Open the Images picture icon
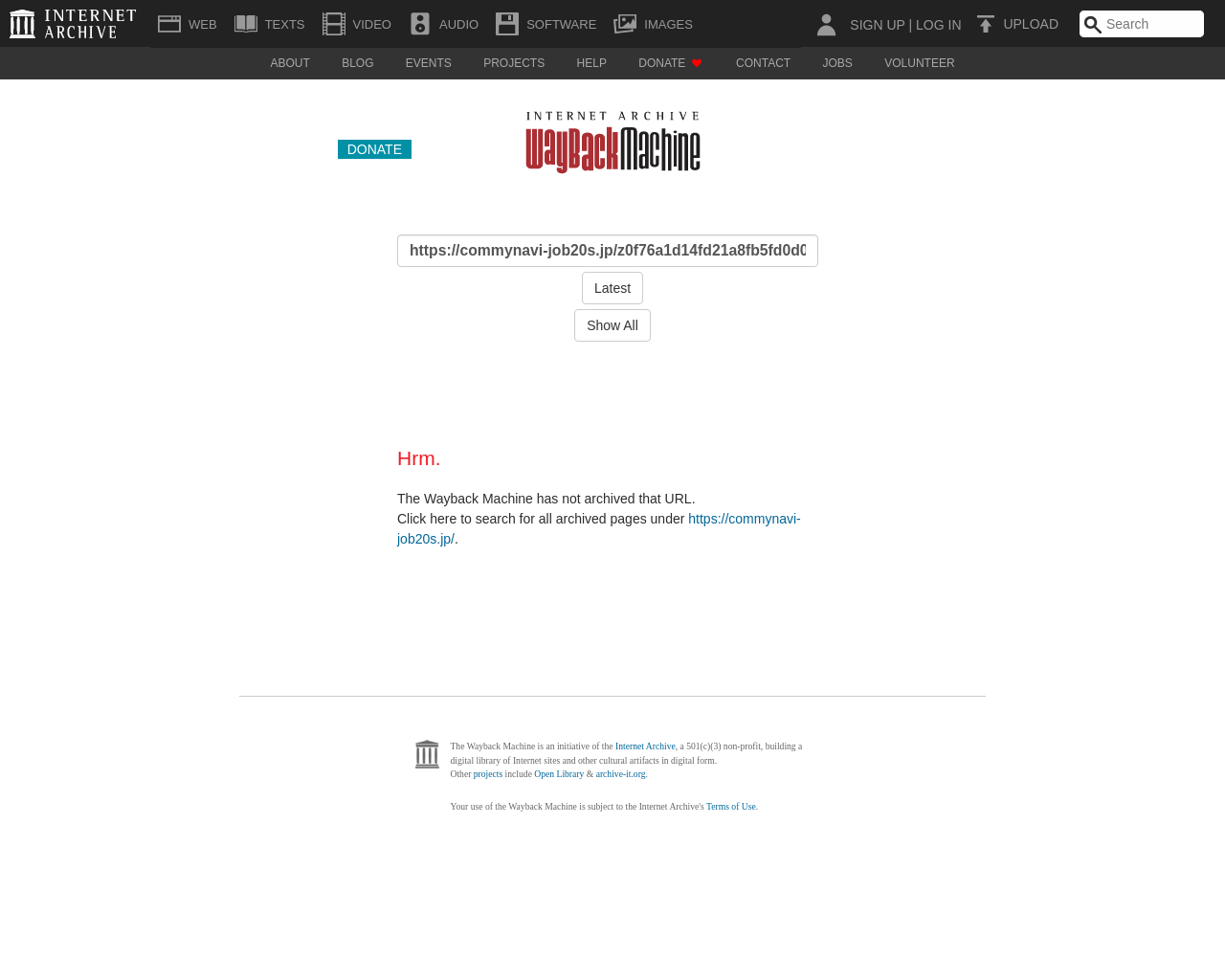1225x980 pixels. click(625, 24)
